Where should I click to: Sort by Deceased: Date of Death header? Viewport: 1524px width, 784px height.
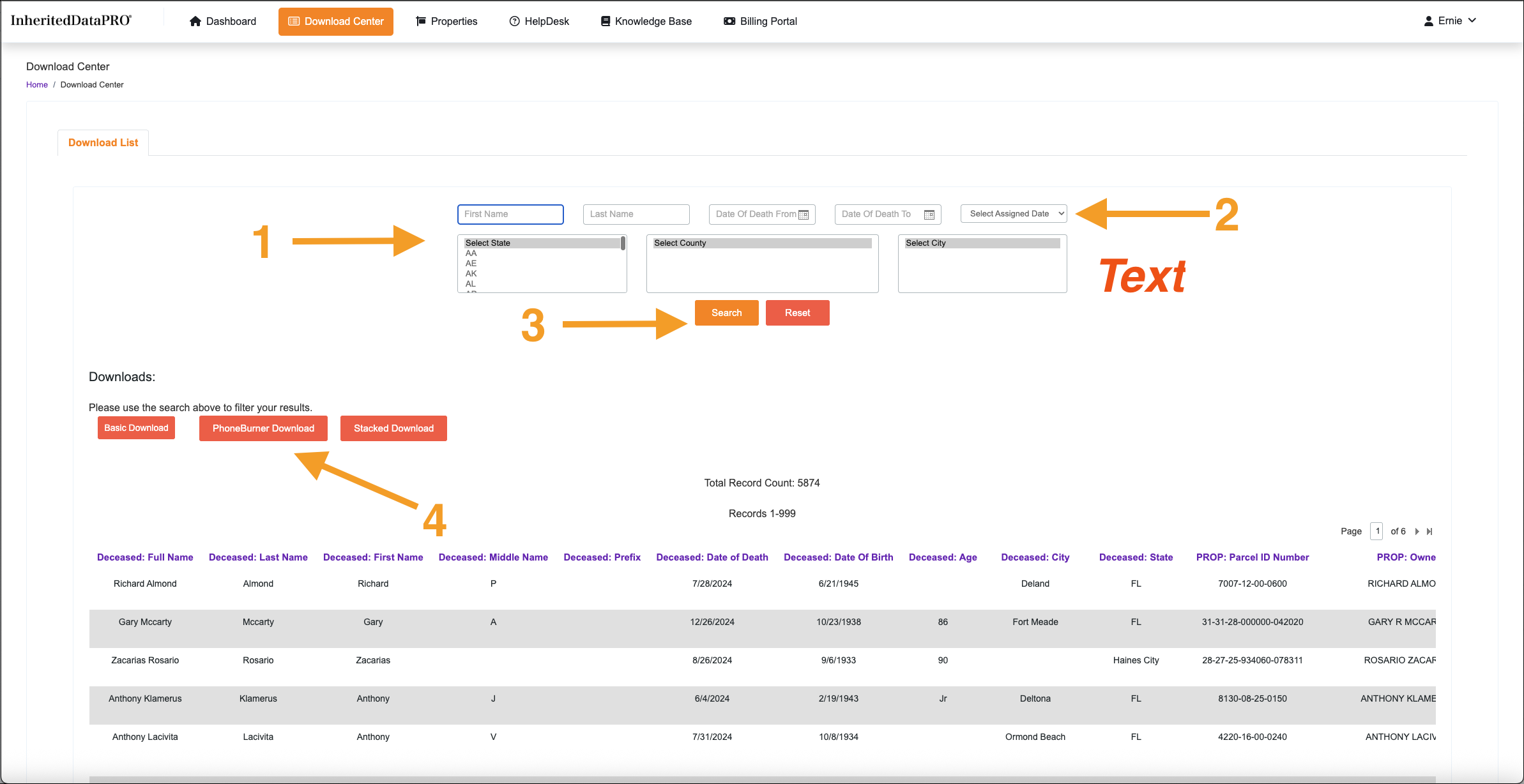(x=712, y=557)
